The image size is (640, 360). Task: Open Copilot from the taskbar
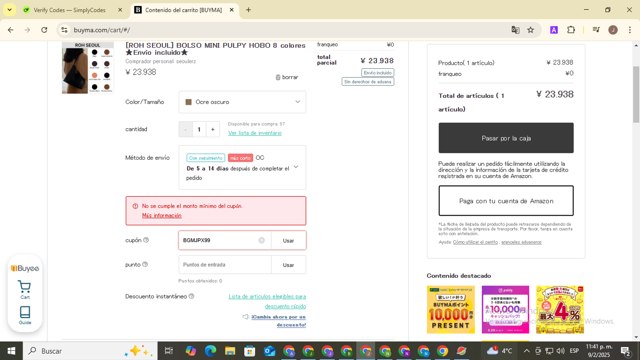(x=191, y=351)
